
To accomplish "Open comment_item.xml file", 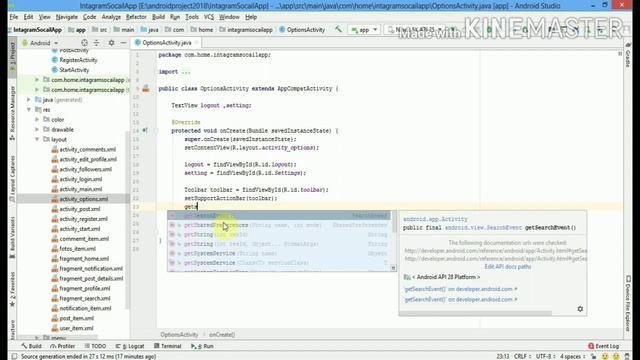I will click(84, 239).
